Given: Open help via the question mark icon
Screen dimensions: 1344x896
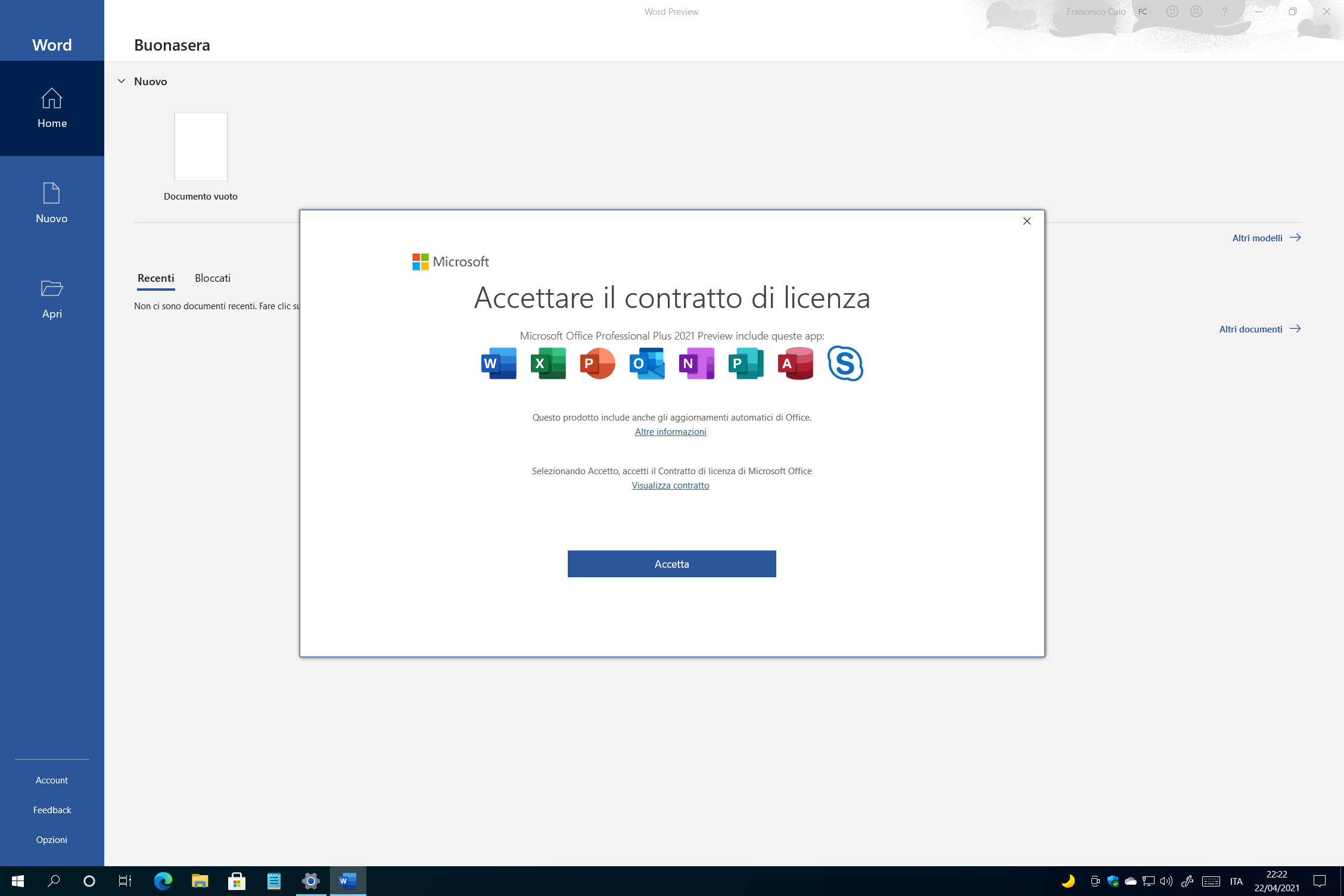Looking at the screenshot, I should point(1224,11).
